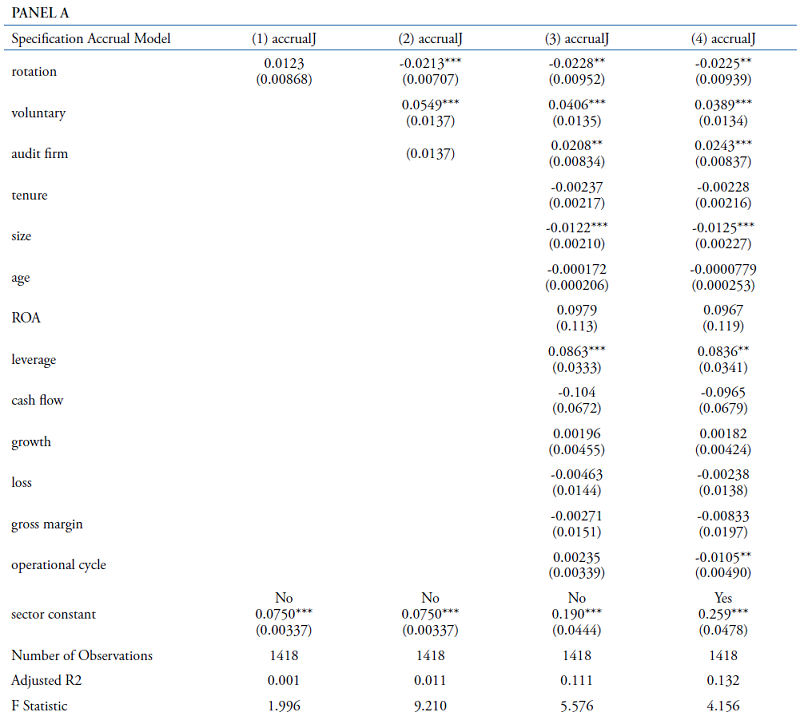The image size is (800, 716).
Task: Select the gross margin row label
Action: tap(47, 524)
